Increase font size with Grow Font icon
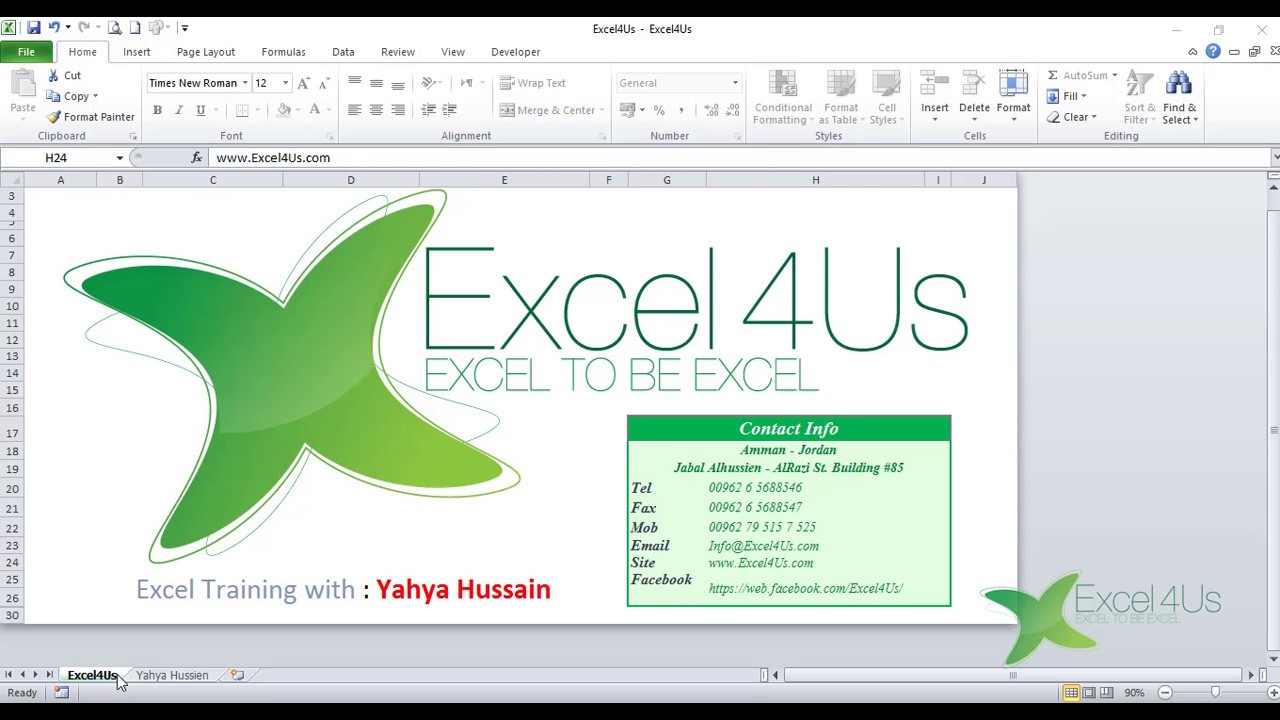 [304, 83]
